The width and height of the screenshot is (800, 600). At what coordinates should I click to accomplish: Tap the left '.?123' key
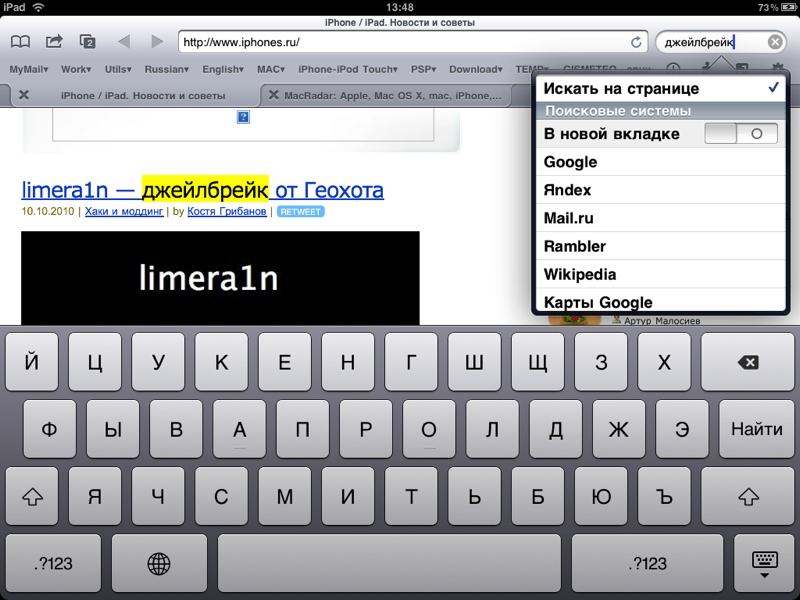click(x=53, y=563)
